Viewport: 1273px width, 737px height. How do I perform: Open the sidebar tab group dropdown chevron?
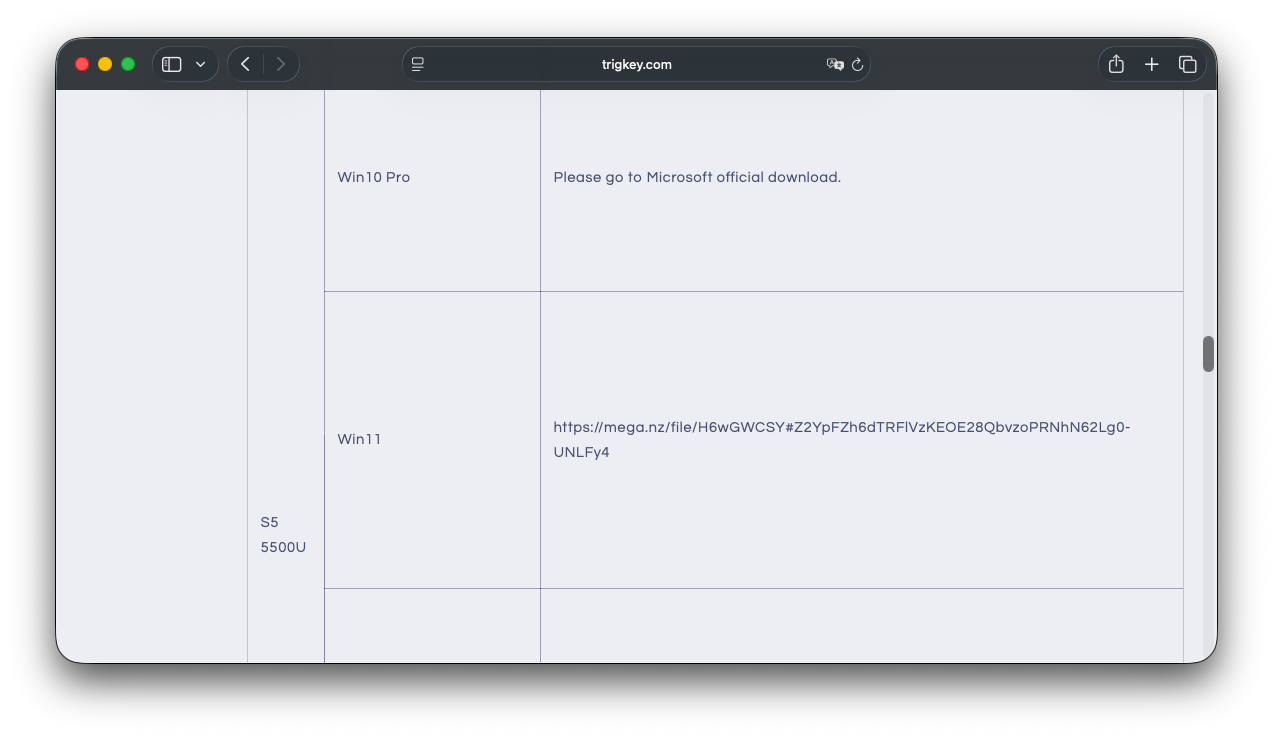[x=200, y=64]
